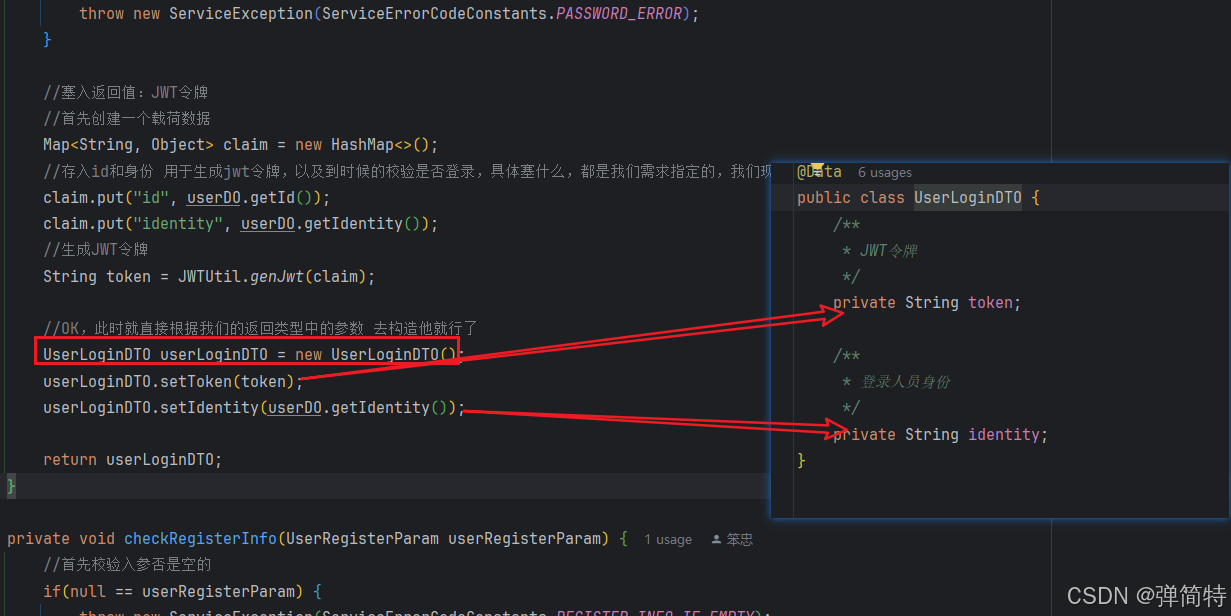This screenshot has height=616, width=1231.
Task: Click the @Data annotation in the popup
Action: (819, 172)
